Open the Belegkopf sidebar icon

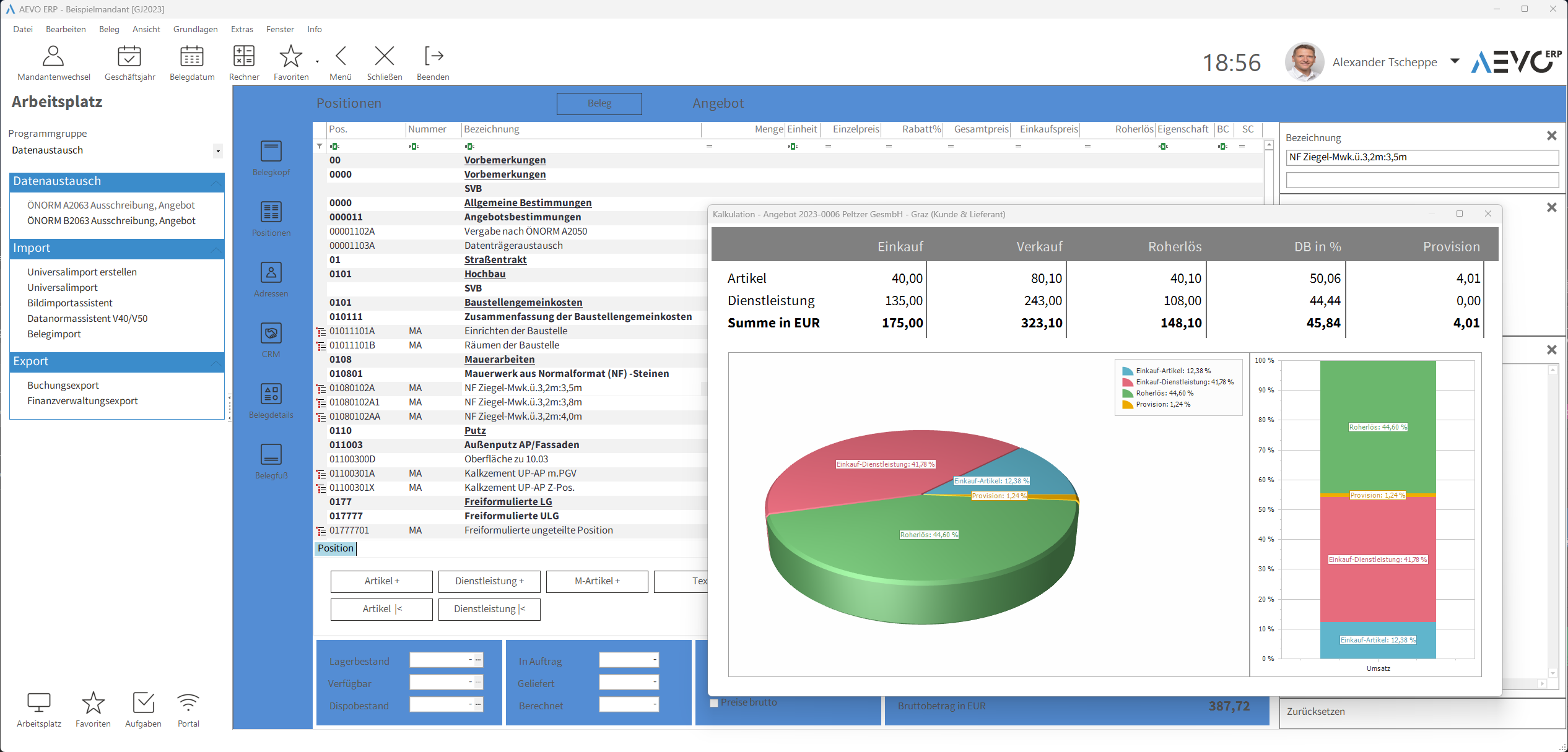click(x=271, y=151)
